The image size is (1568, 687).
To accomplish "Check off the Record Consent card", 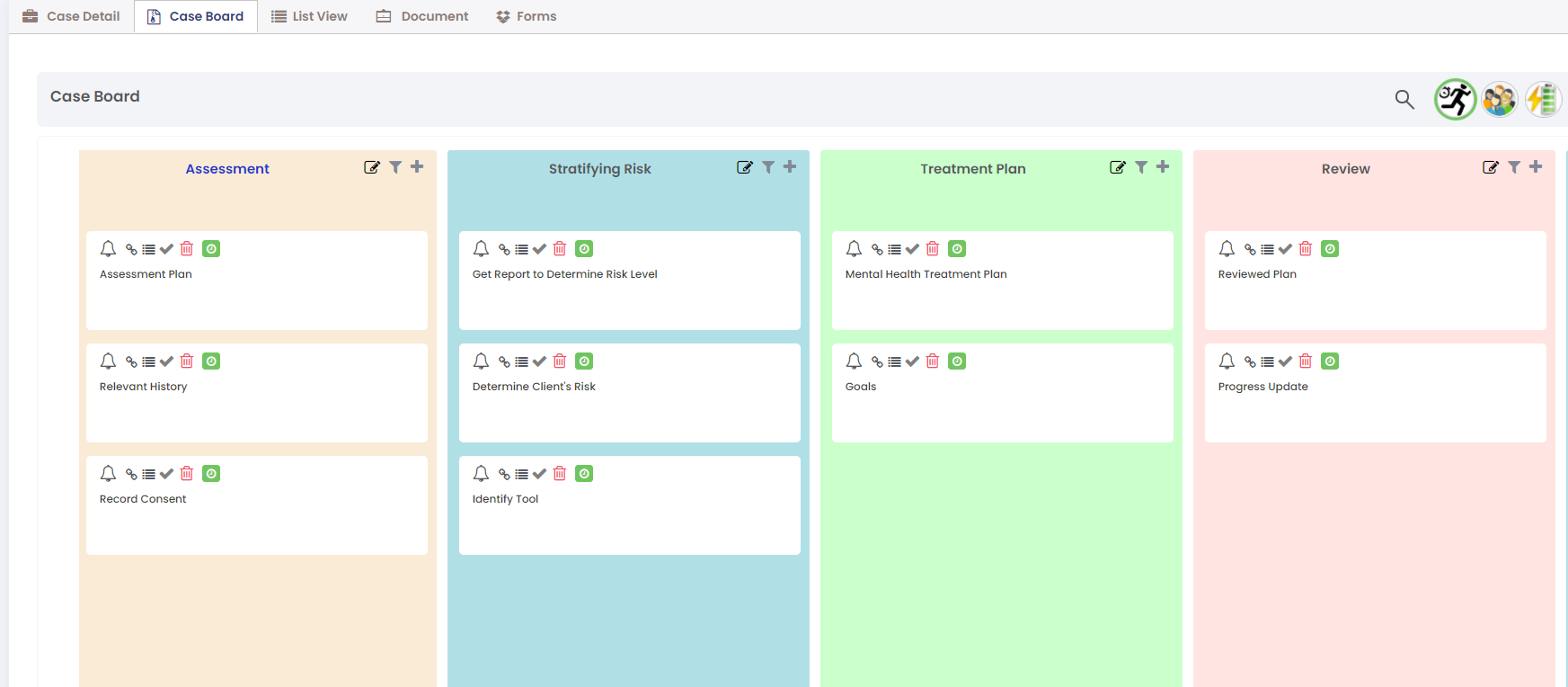I will point(166,474).
